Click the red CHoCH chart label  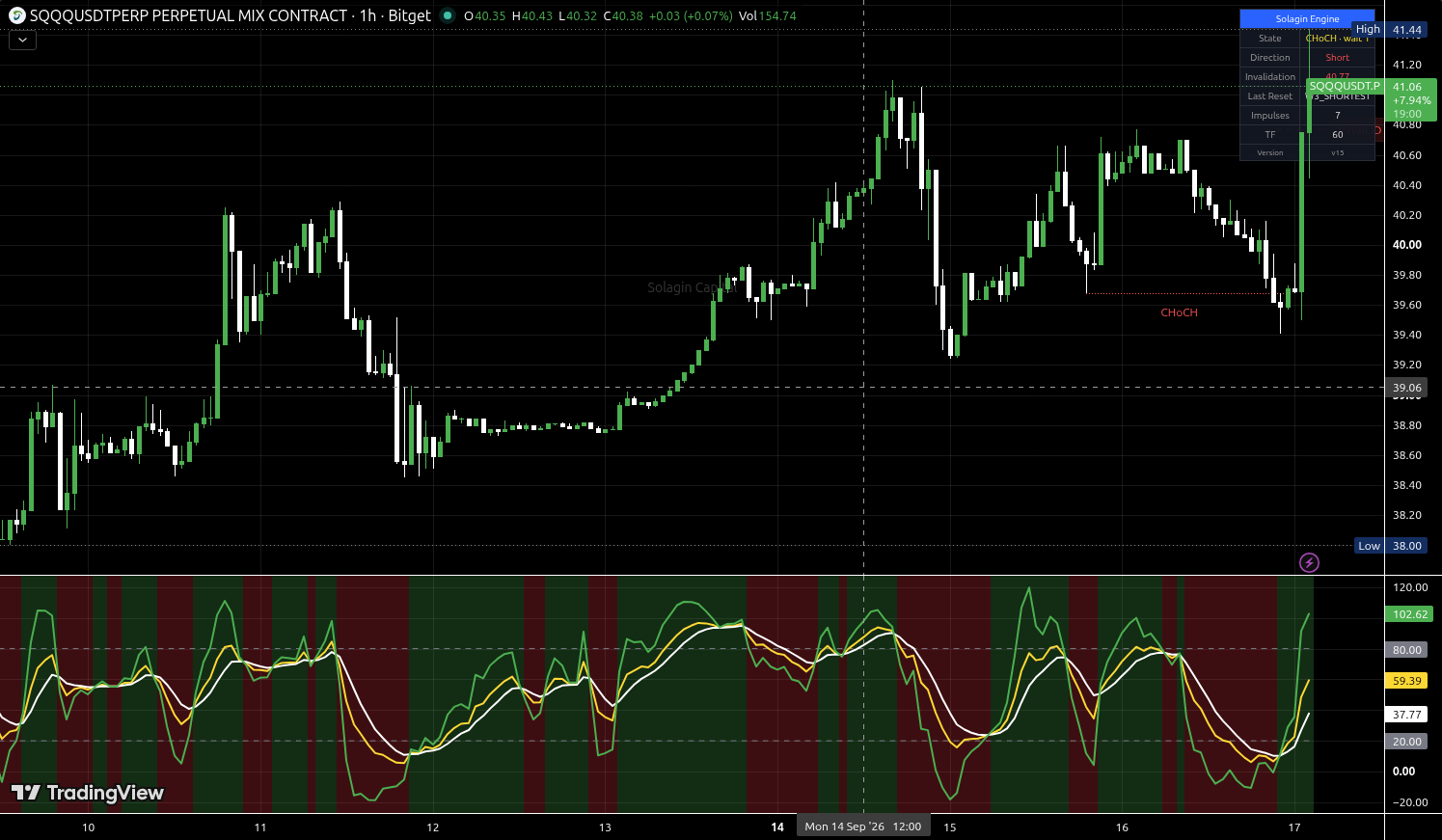tap(1179, 312)
